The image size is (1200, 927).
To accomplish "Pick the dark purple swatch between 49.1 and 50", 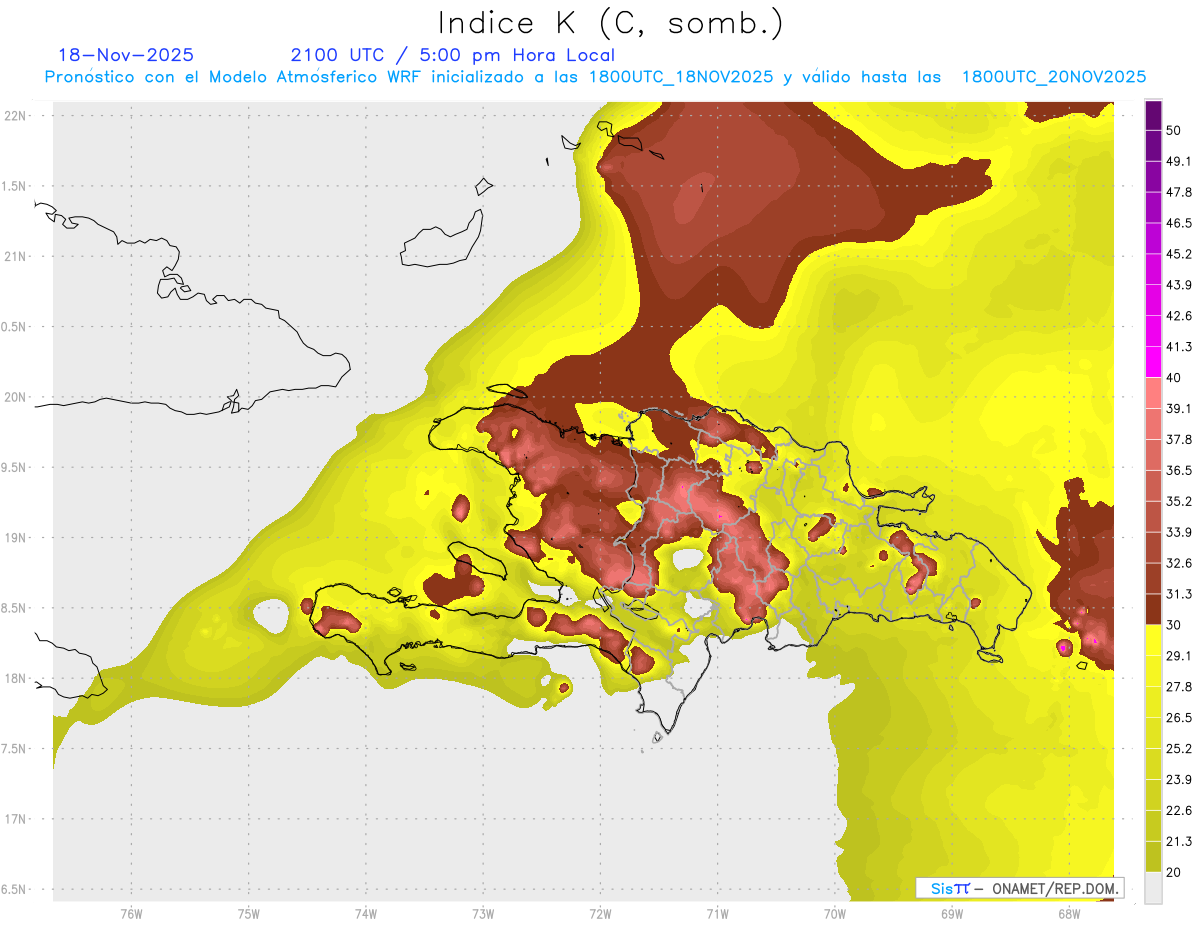I will point(1153,145).
